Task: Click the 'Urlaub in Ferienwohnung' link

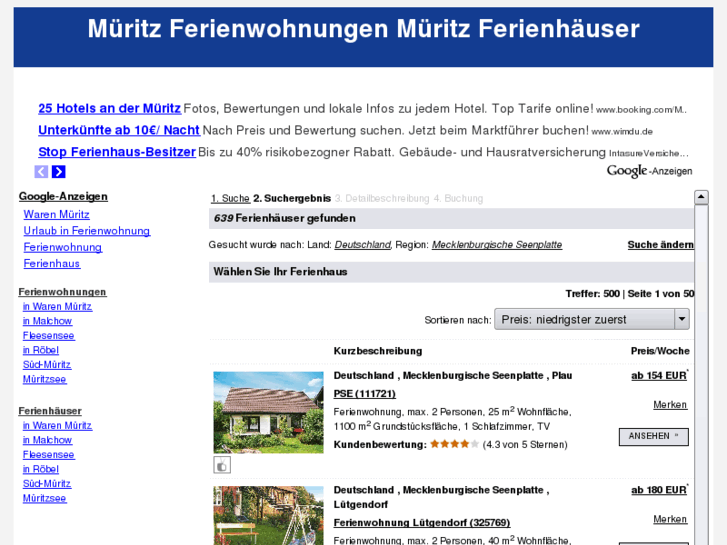Action: (x=87, y=231)
